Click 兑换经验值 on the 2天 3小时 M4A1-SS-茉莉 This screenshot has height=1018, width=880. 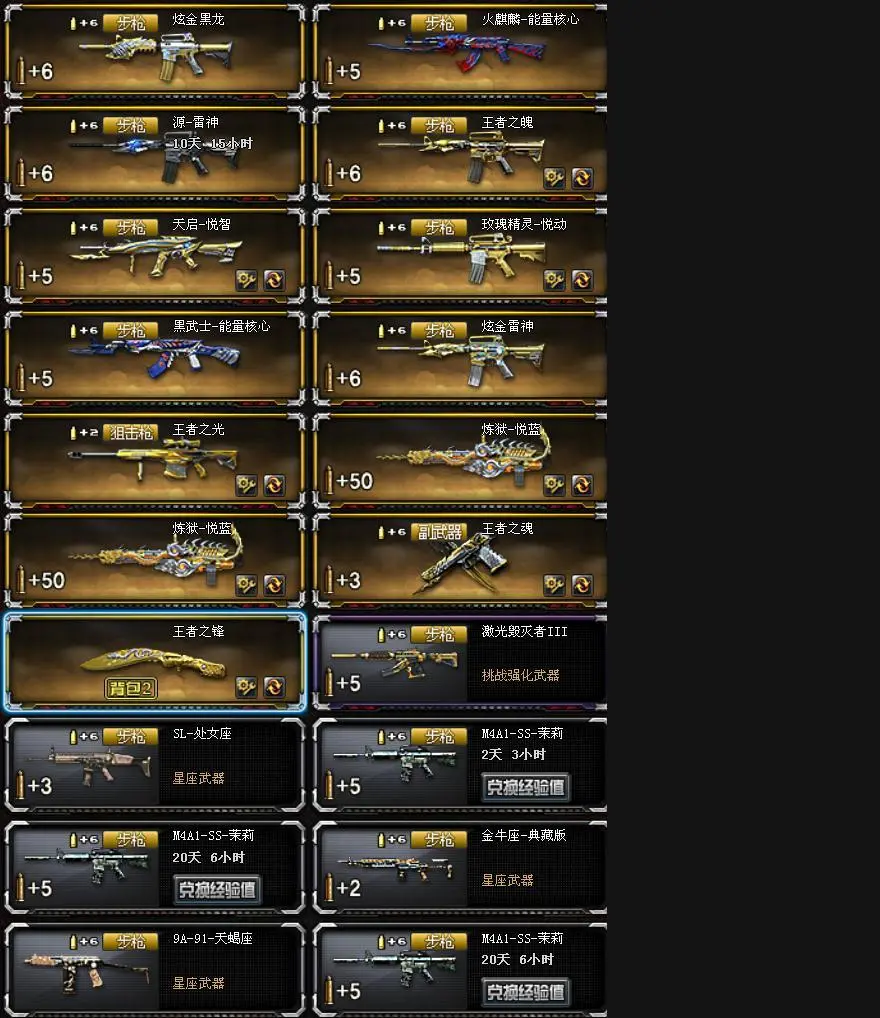coord(525,788)
